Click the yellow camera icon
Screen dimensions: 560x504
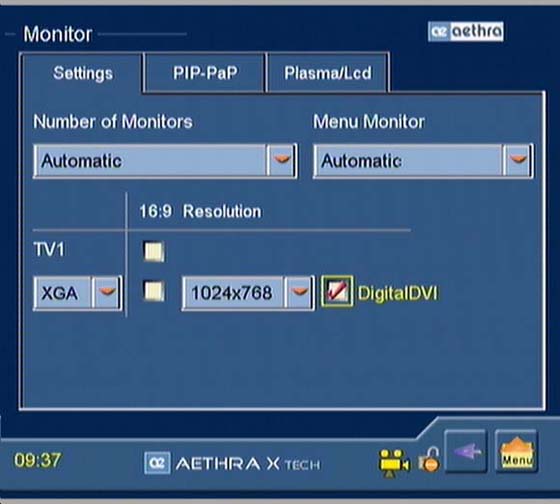[394, 463]
